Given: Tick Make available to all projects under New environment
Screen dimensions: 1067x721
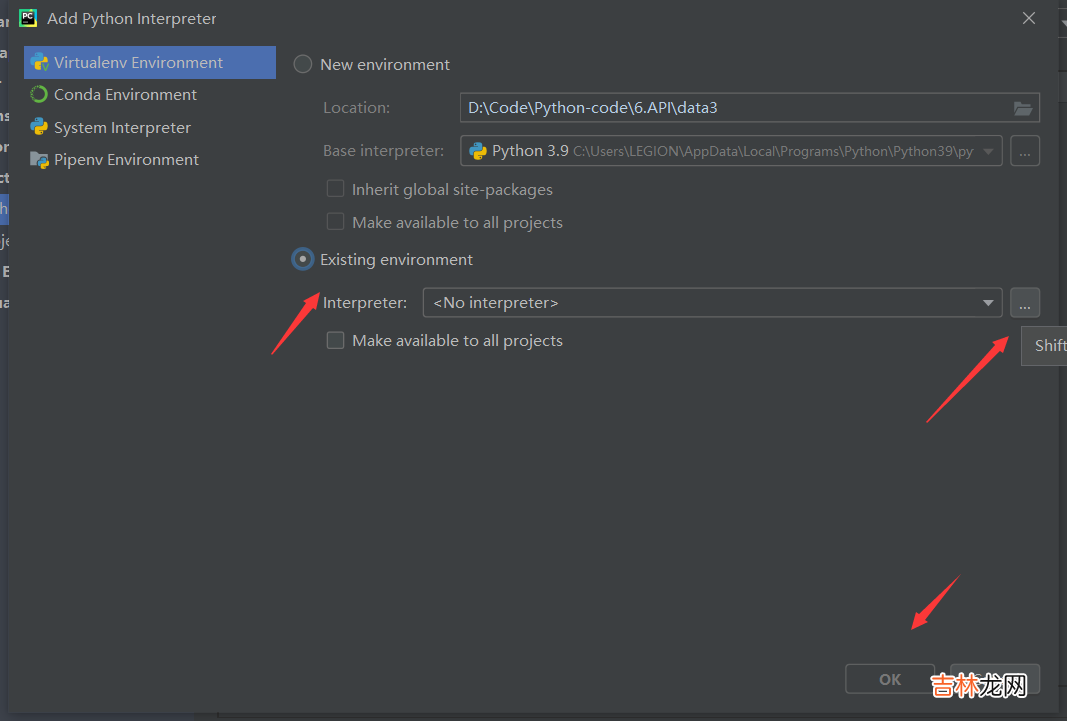Looking at the screenshot, I should point(336,222).
